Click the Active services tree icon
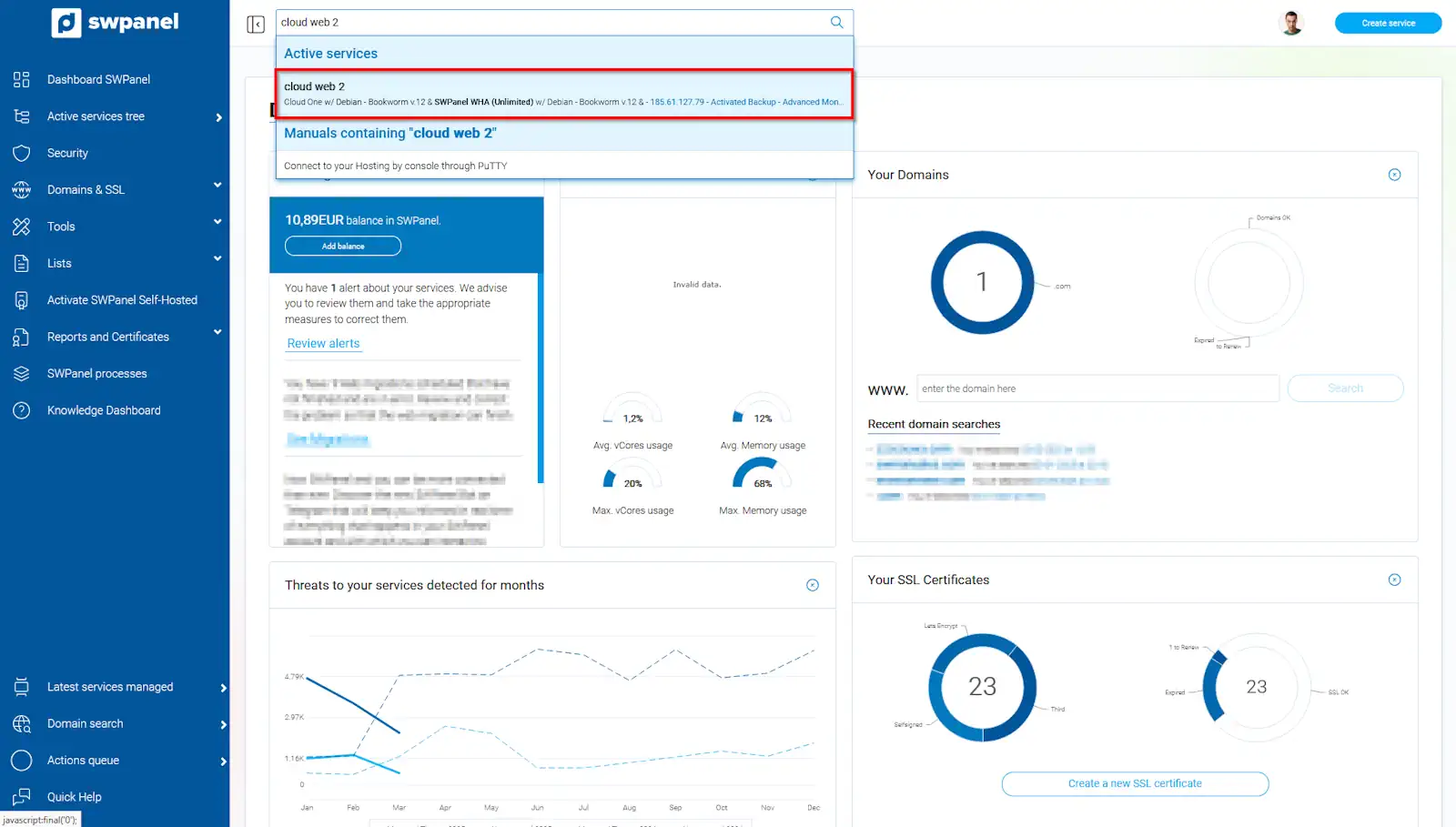1456x827 pixels. 22,116
